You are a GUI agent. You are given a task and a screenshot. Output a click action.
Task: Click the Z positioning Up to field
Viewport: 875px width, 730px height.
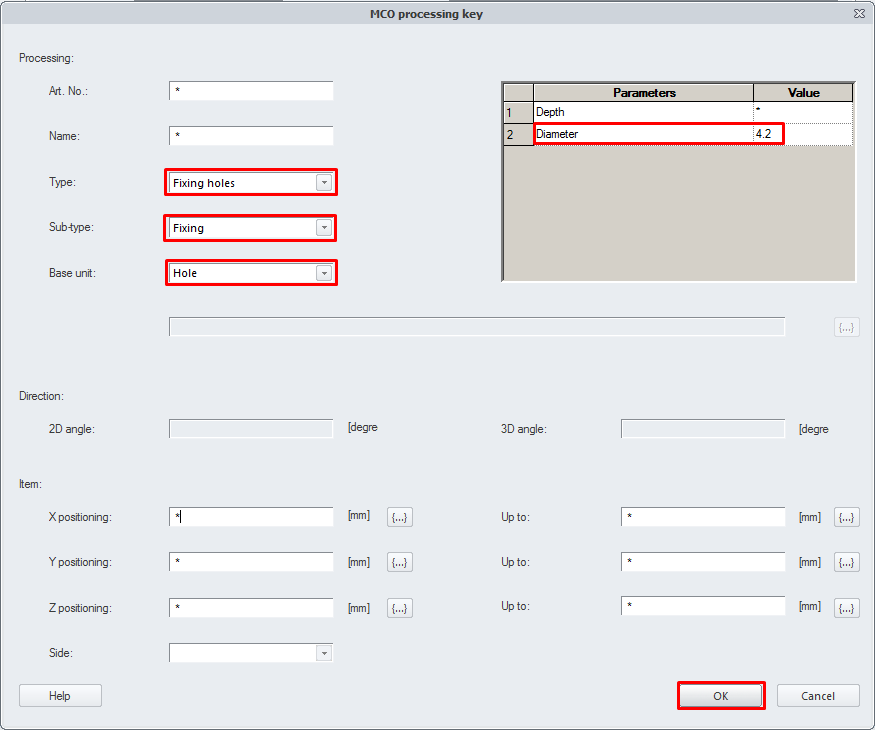click(703, 608)
